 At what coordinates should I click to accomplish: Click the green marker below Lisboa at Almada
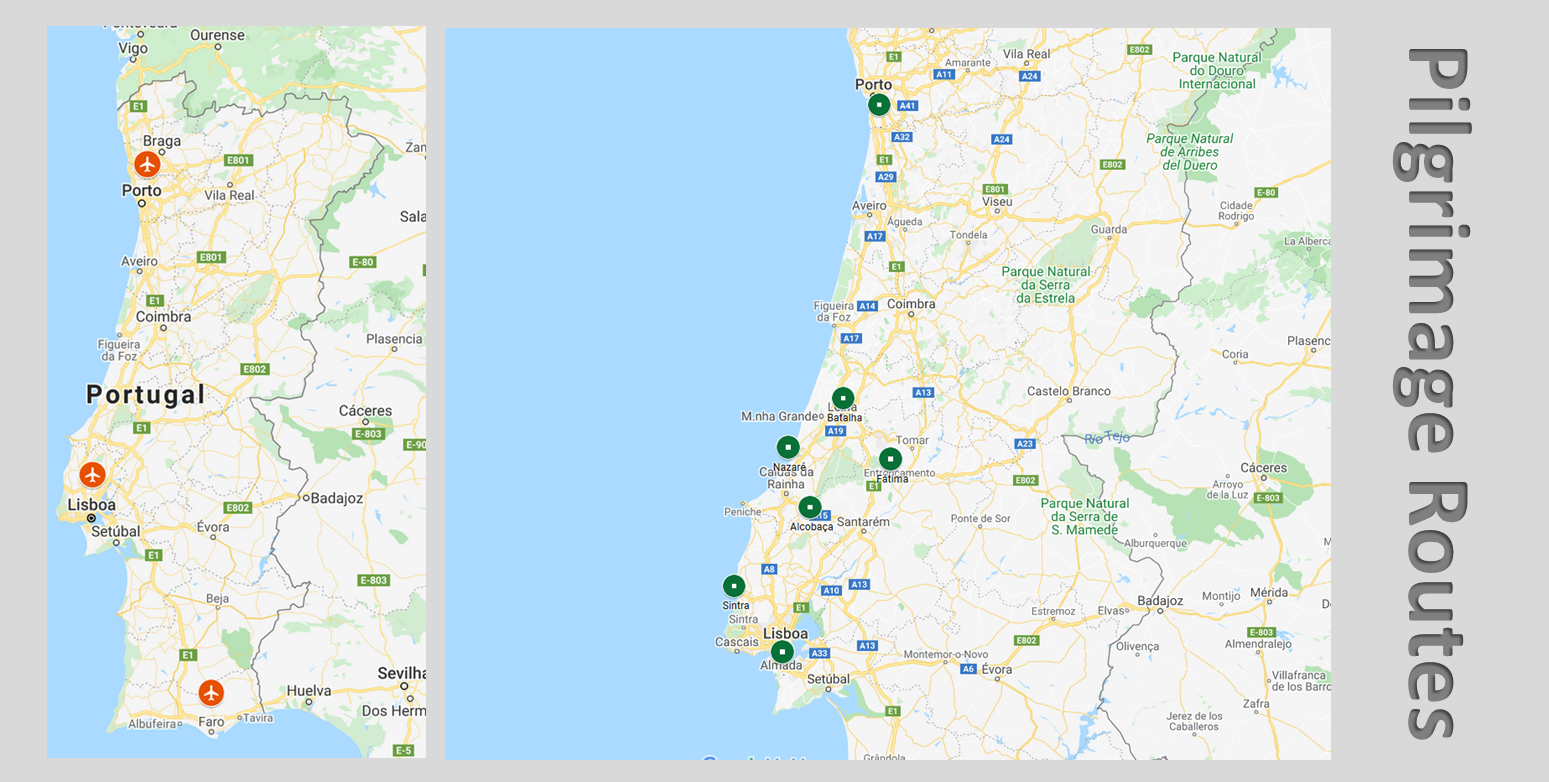(782, 652)
